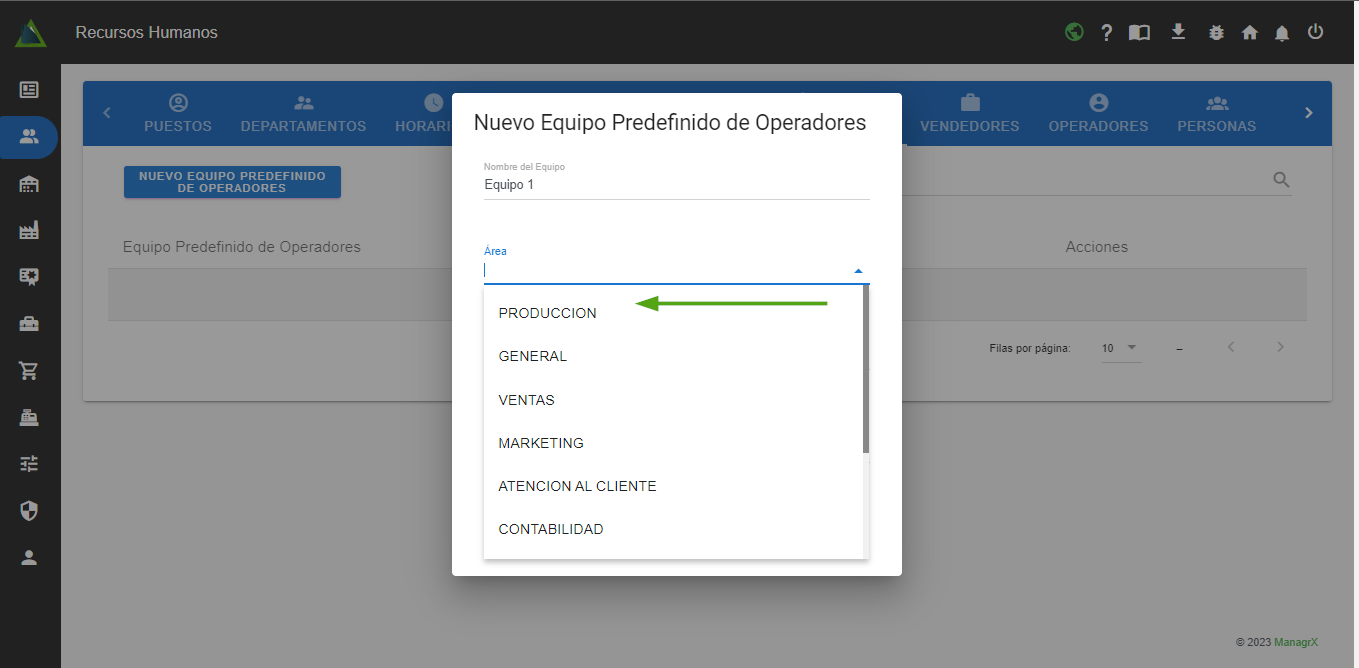Open rows per page dropdown

tap(1120, 348)
